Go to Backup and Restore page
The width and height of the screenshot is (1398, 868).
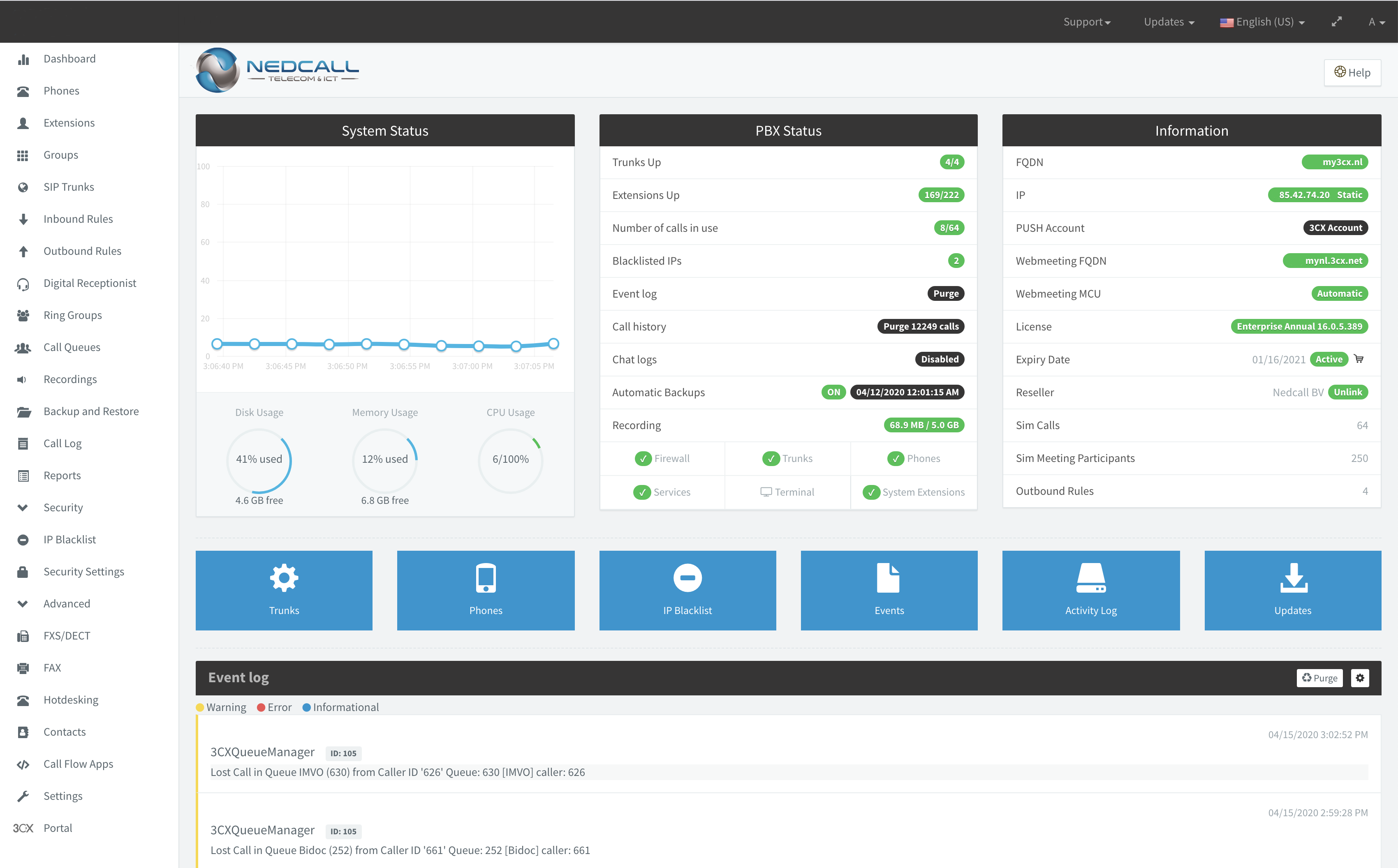(x=91, y=411)
